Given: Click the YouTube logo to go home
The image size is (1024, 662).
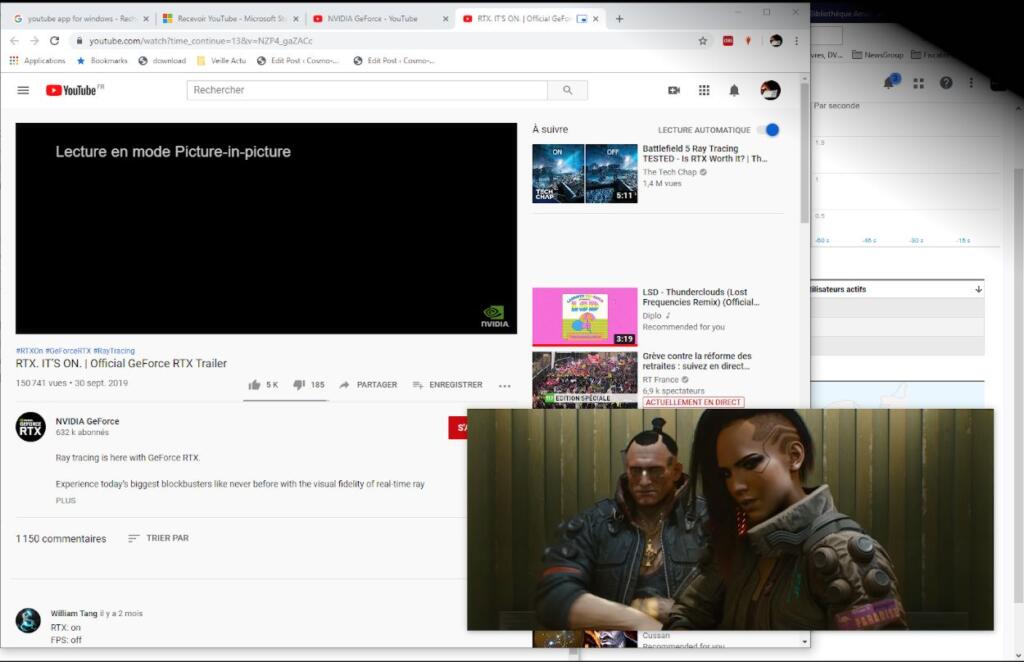Looking at the screenshot, I should tap(75, 90).
